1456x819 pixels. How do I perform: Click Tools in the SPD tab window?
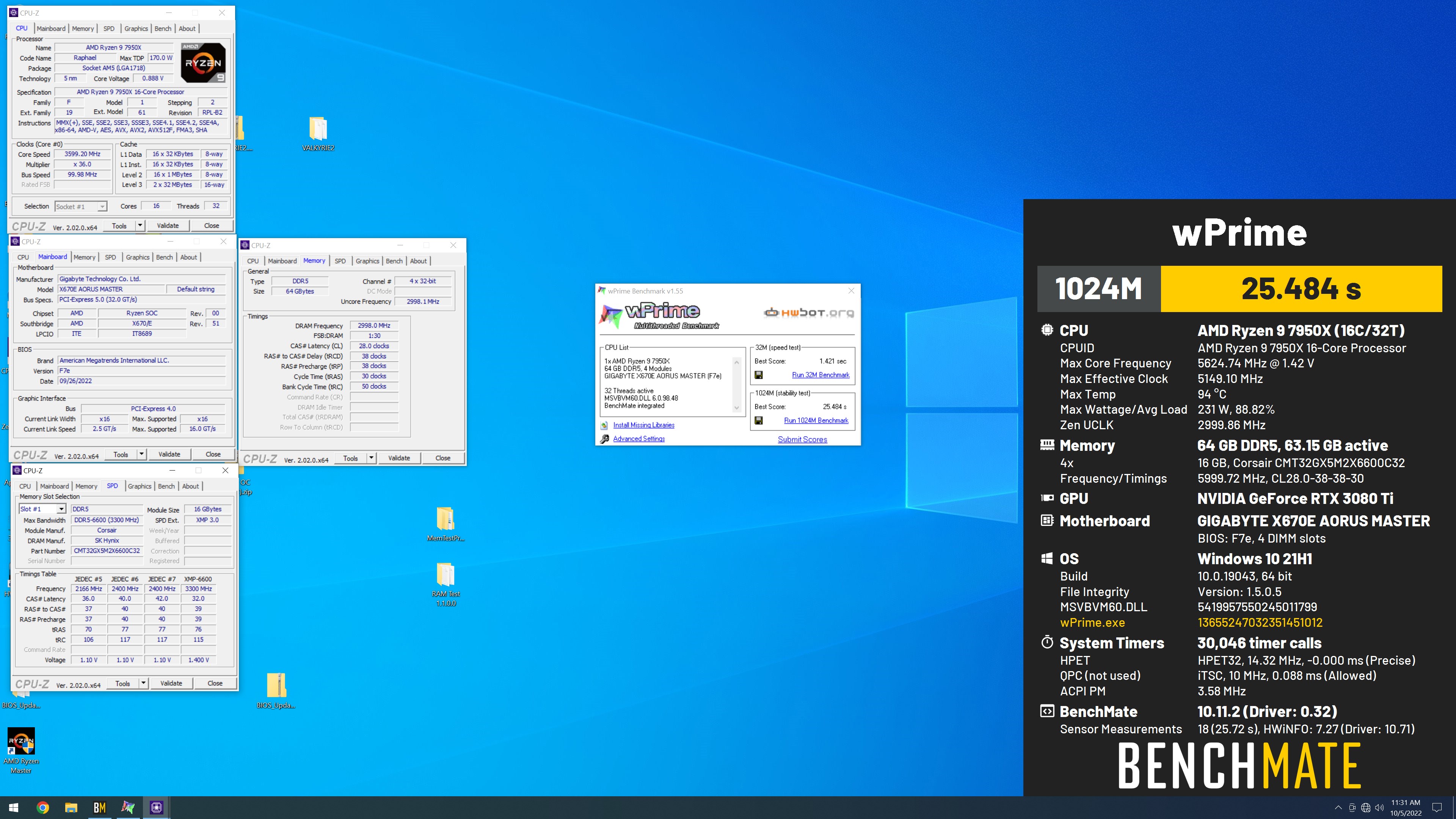pos(122,683)
